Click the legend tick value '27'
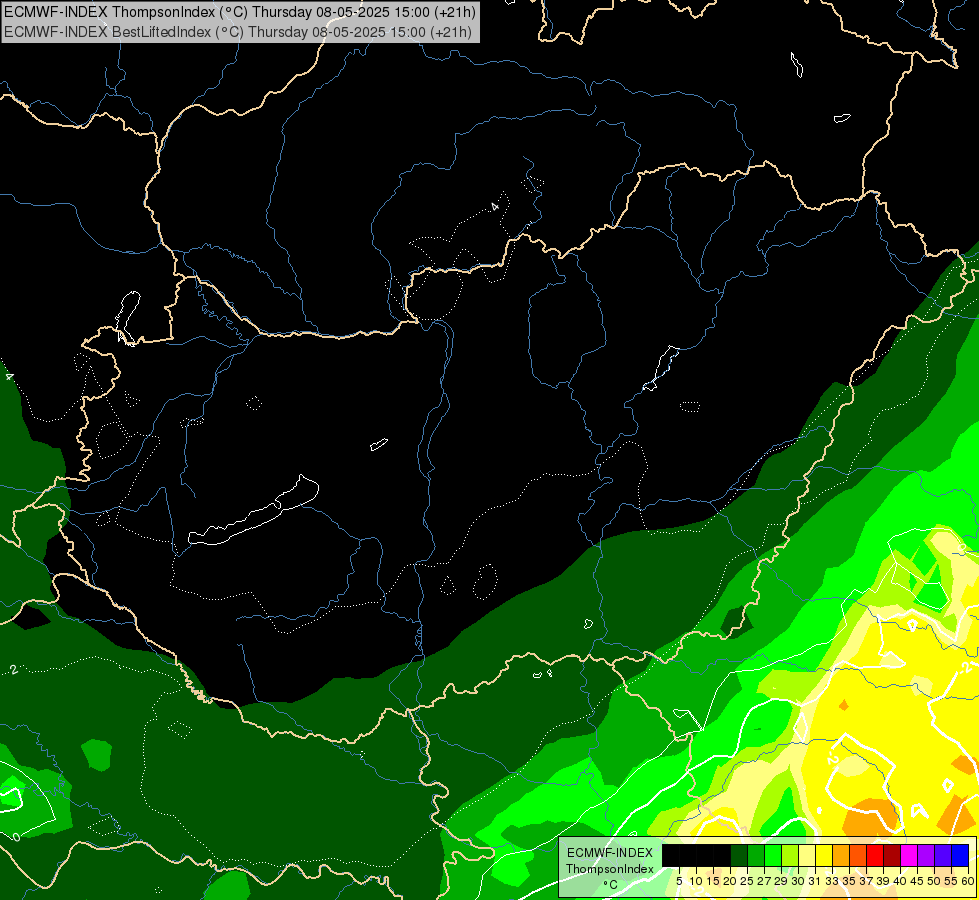The width and height of the screenshot is (979, 900). [x=764, y=881]
